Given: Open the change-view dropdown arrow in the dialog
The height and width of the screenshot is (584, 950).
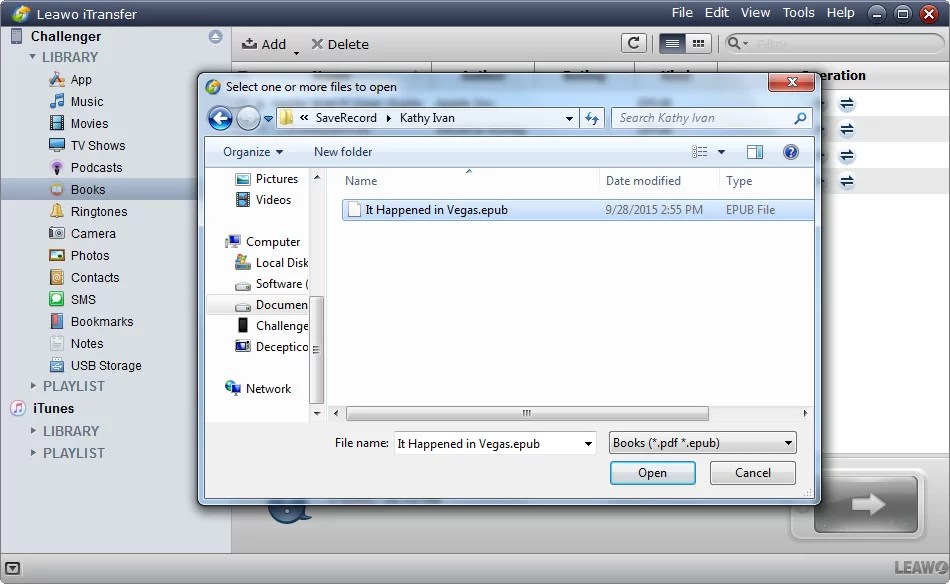Looking at the screenshot, I should pyautogui.click(x=721, y=151).
